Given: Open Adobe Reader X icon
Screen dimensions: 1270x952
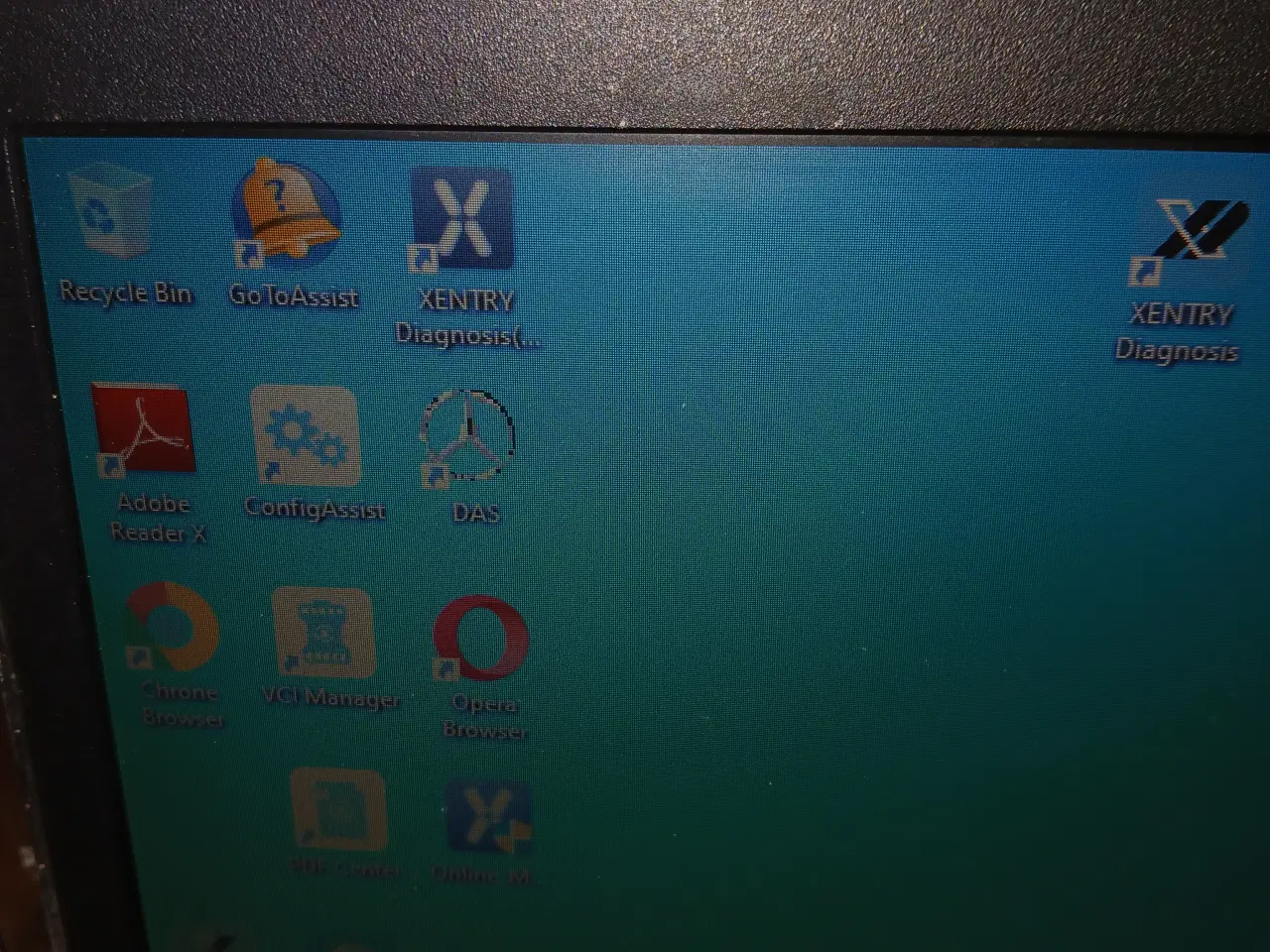Looking at the screenshot, I should click(x=140, y=430).
